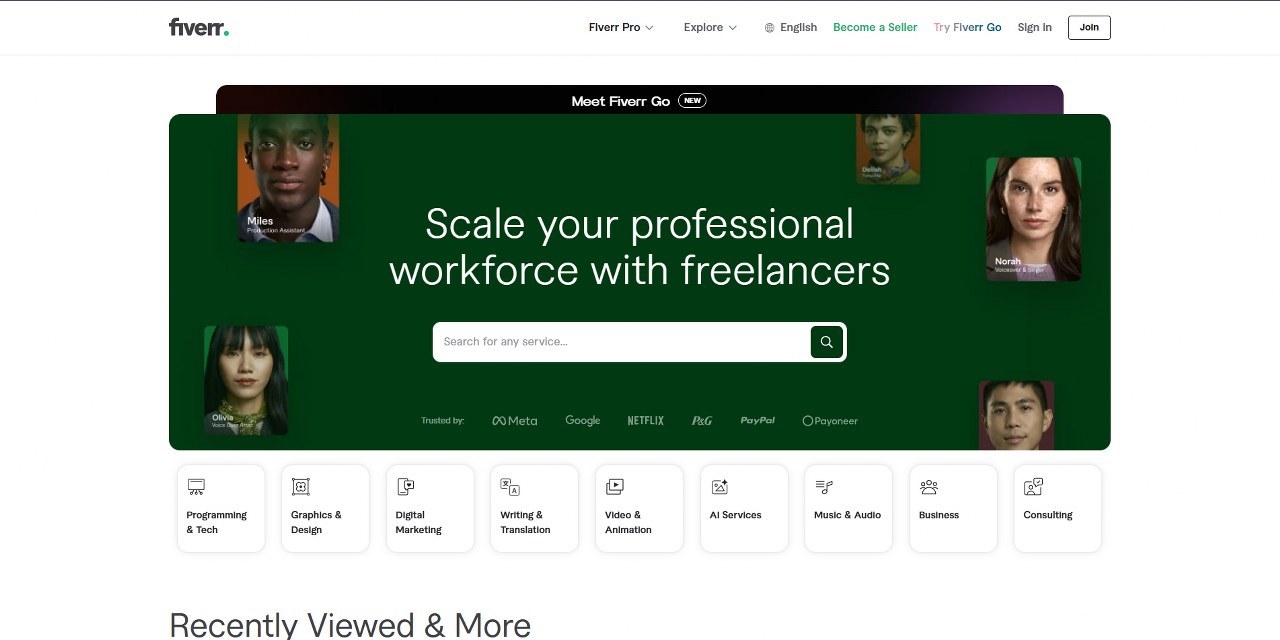This screenshot has width=1280, height=640.
Task: Click the Meta logo
Action: pyautogui.click(x=515, y=421)
